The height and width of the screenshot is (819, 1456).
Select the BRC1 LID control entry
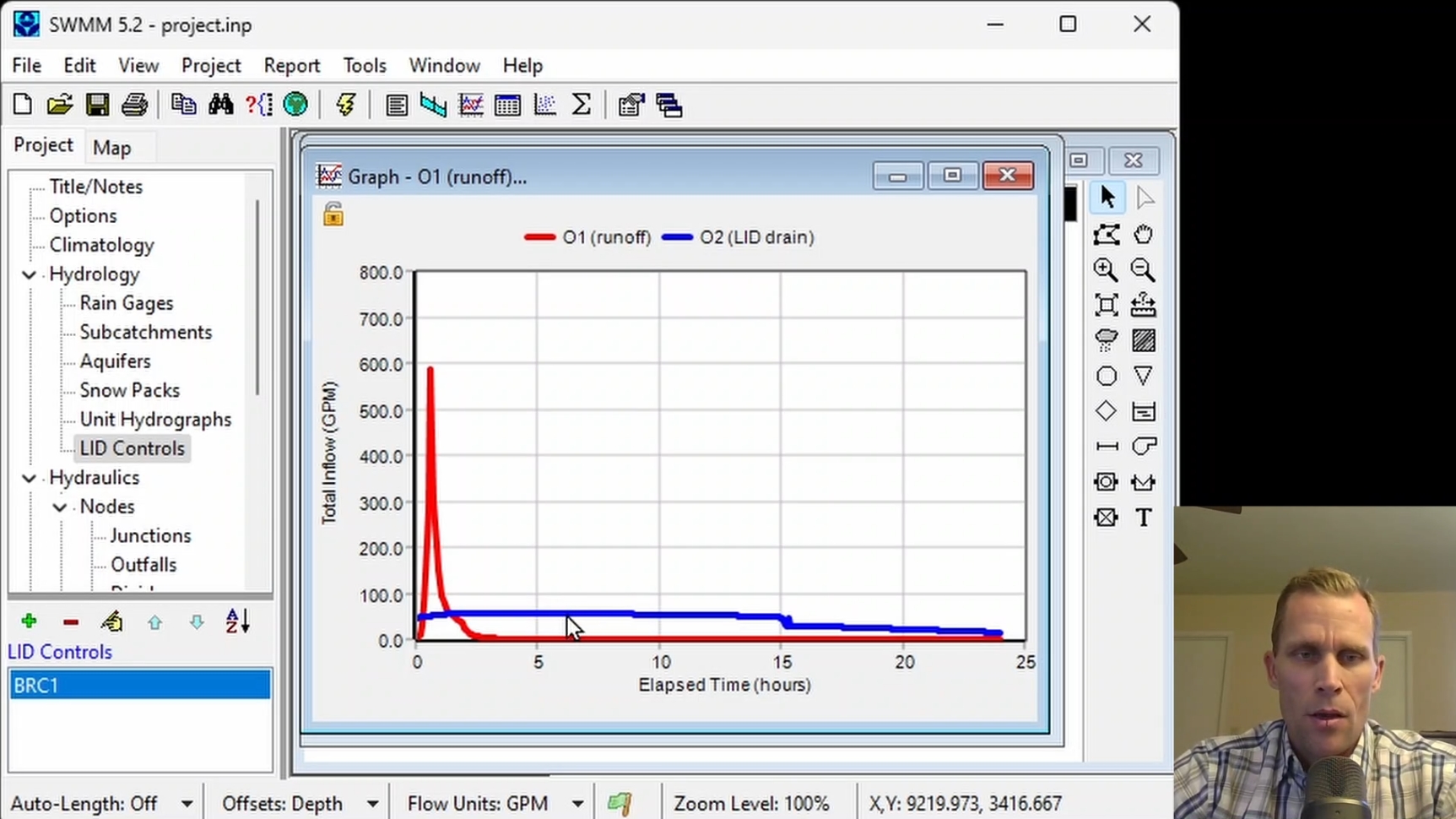coord(140,685)
